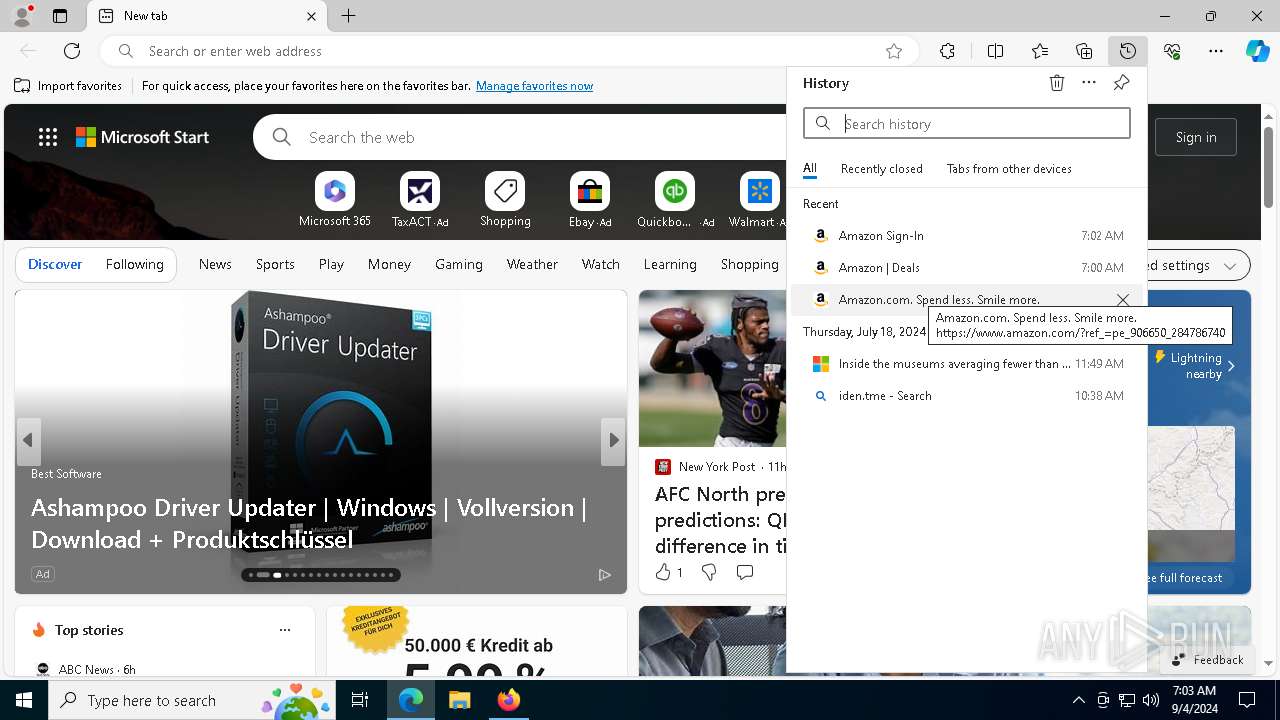Click the Sign in button
This screenshot has width=1280, height=720.
click(x=1196, y=137)
